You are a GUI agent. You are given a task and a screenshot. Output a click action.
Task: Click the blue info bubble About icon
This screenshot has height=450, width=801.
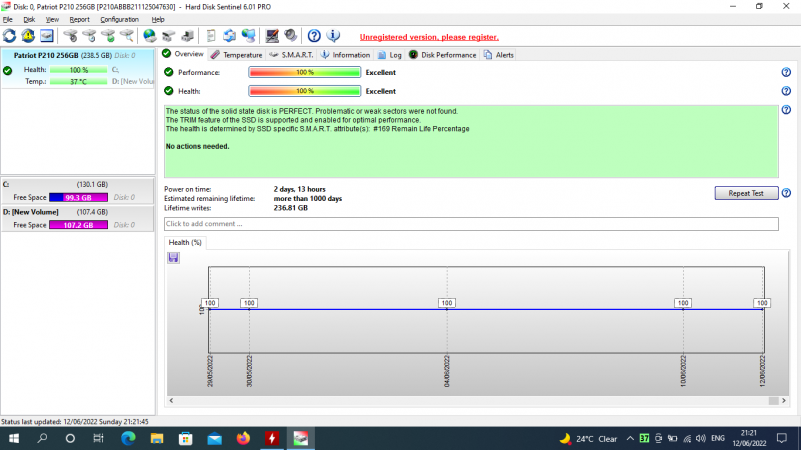coord(333,36)
